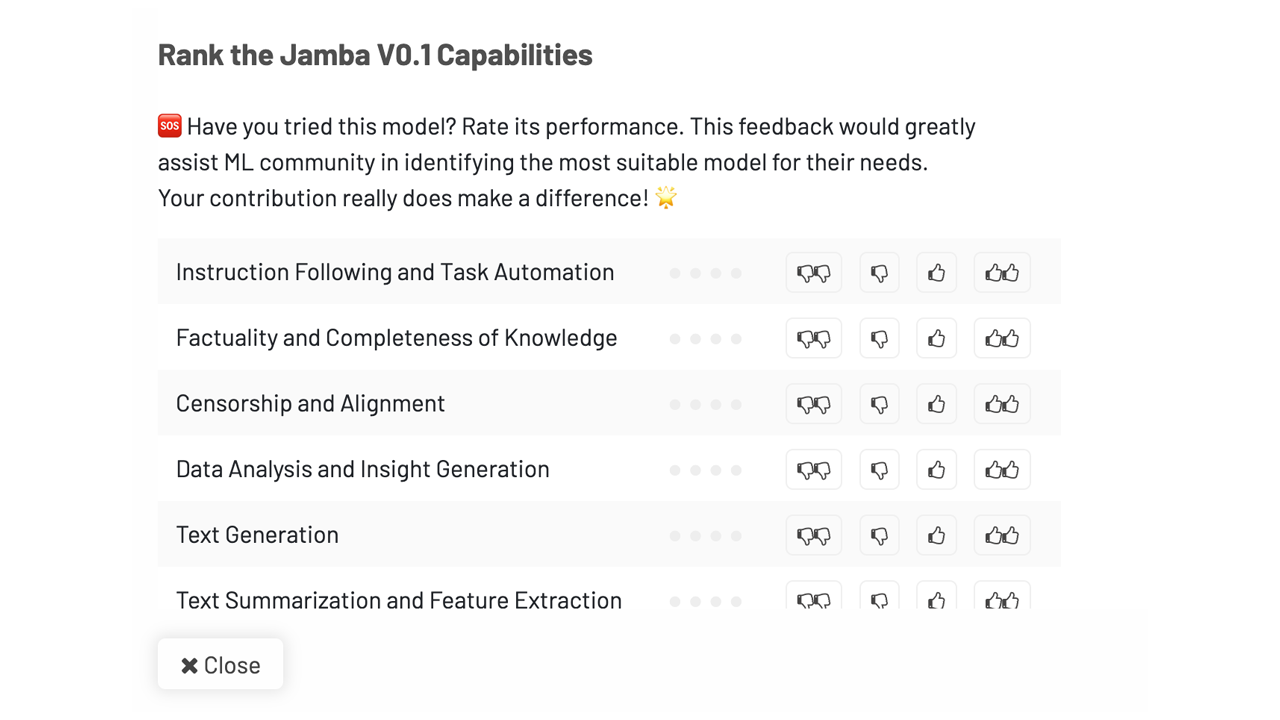The height and width of the screenshot is (720, 1280).
Task: Rate Factuality and Completeness with thumbs up
Action: click(936, 338)
